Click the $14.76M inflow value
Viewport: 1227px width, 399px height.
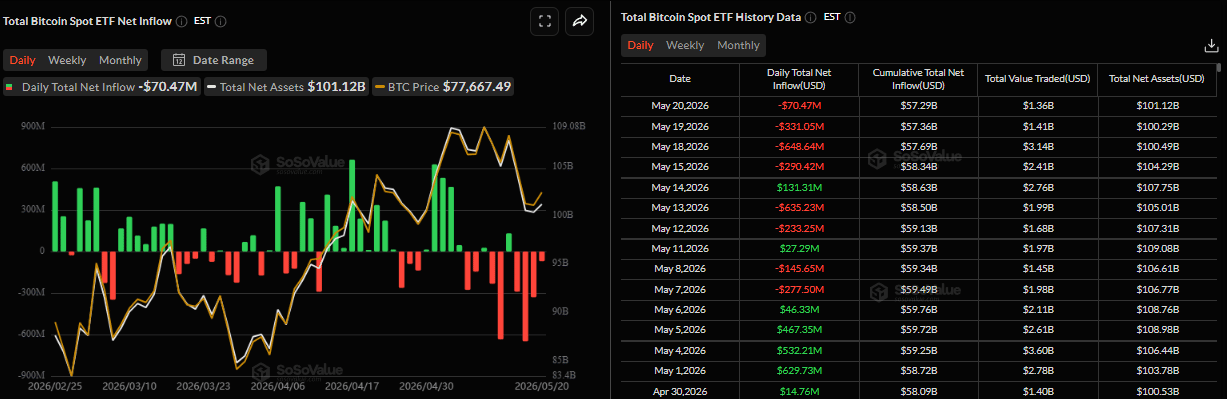(x=799, y=391)
